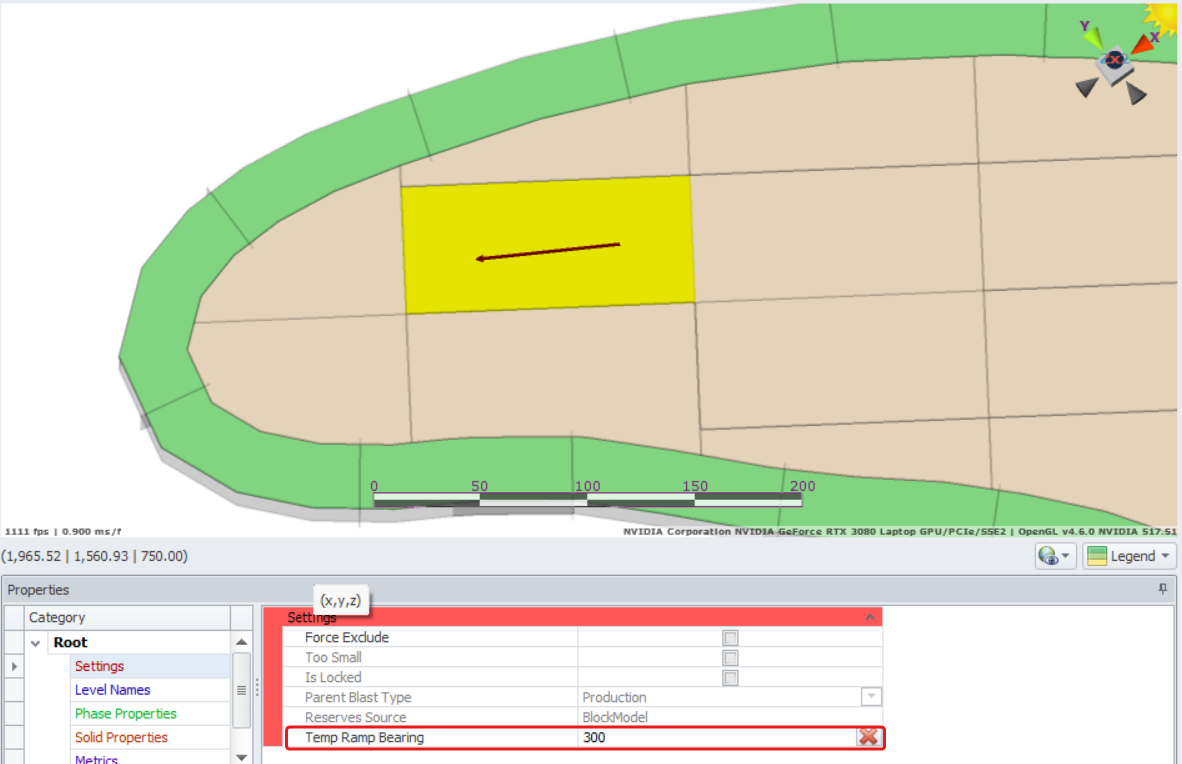Viewport: 1182px width, 764px height.
Task: Select Metrics category
Action: [x=96, y=759]
